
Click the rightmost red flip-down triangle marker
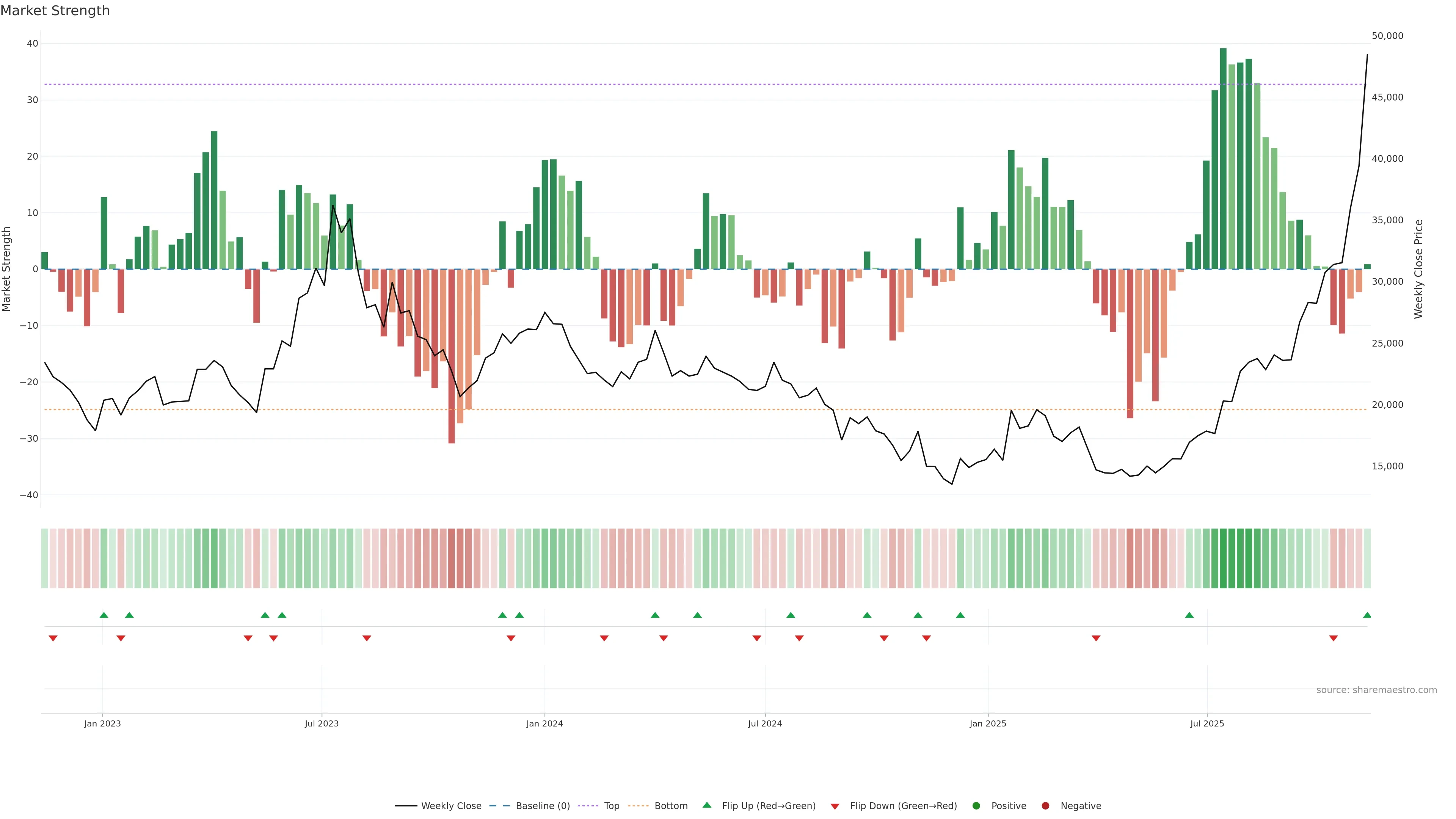click(1334, 638)
